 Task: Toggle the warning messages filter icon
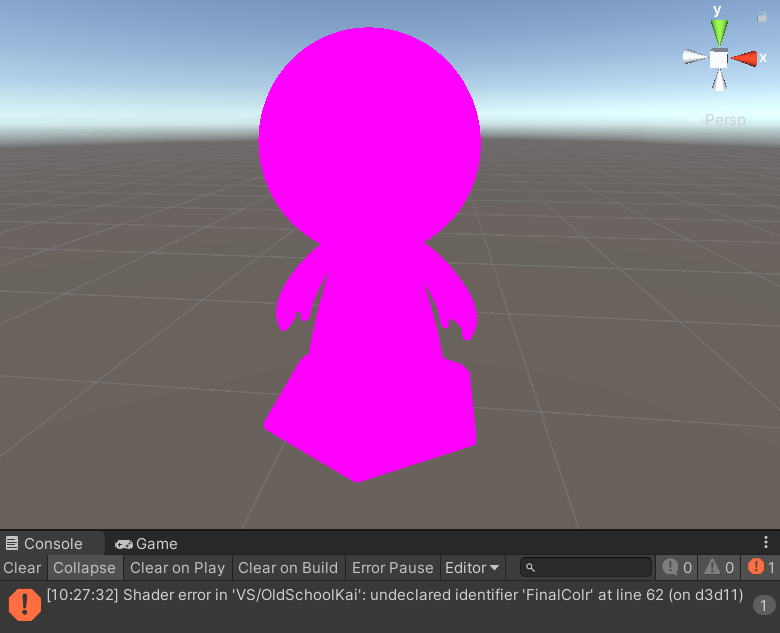(720, 568)
